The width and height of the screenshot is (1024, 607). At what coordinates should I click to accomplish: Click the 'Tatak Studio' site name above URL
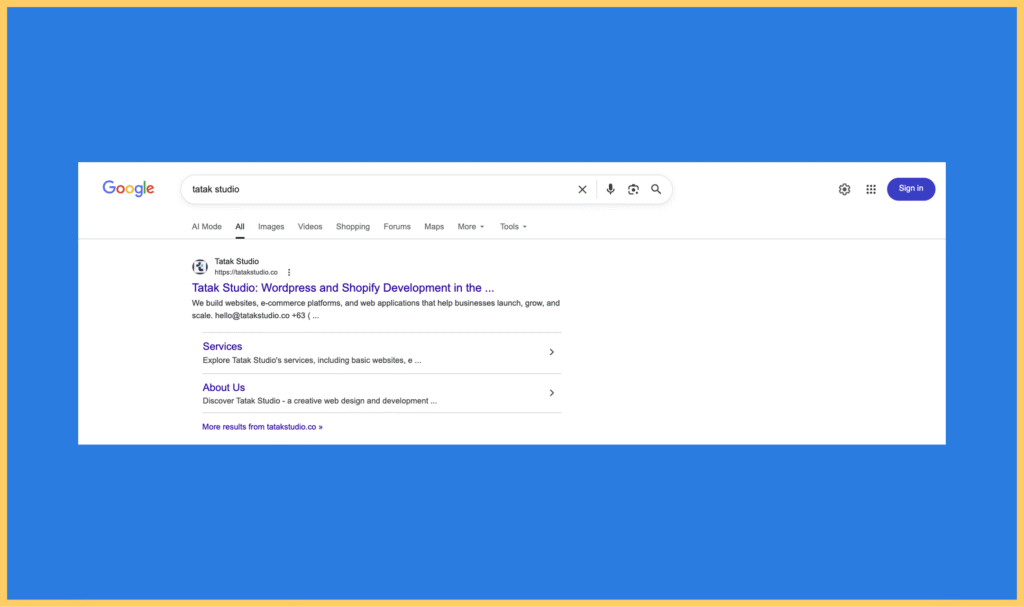pyautogui.click(x=236, y=261)
